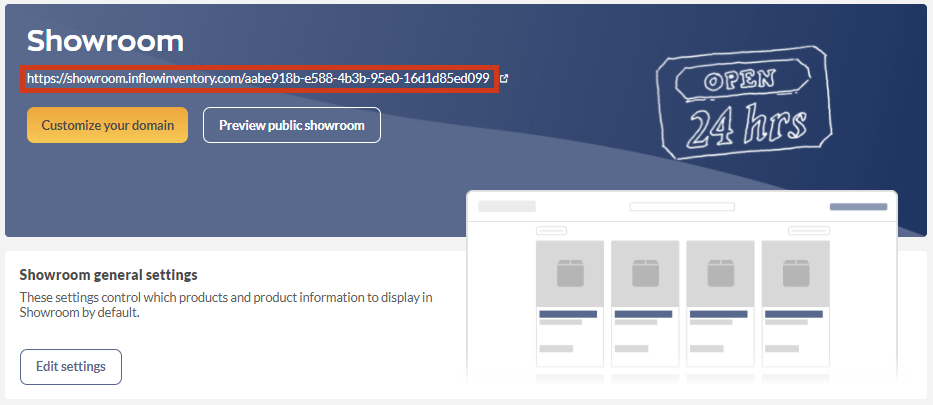Click the external-link icon beside the URL
This screenshot has width=933, height=405.
(504, 78)
